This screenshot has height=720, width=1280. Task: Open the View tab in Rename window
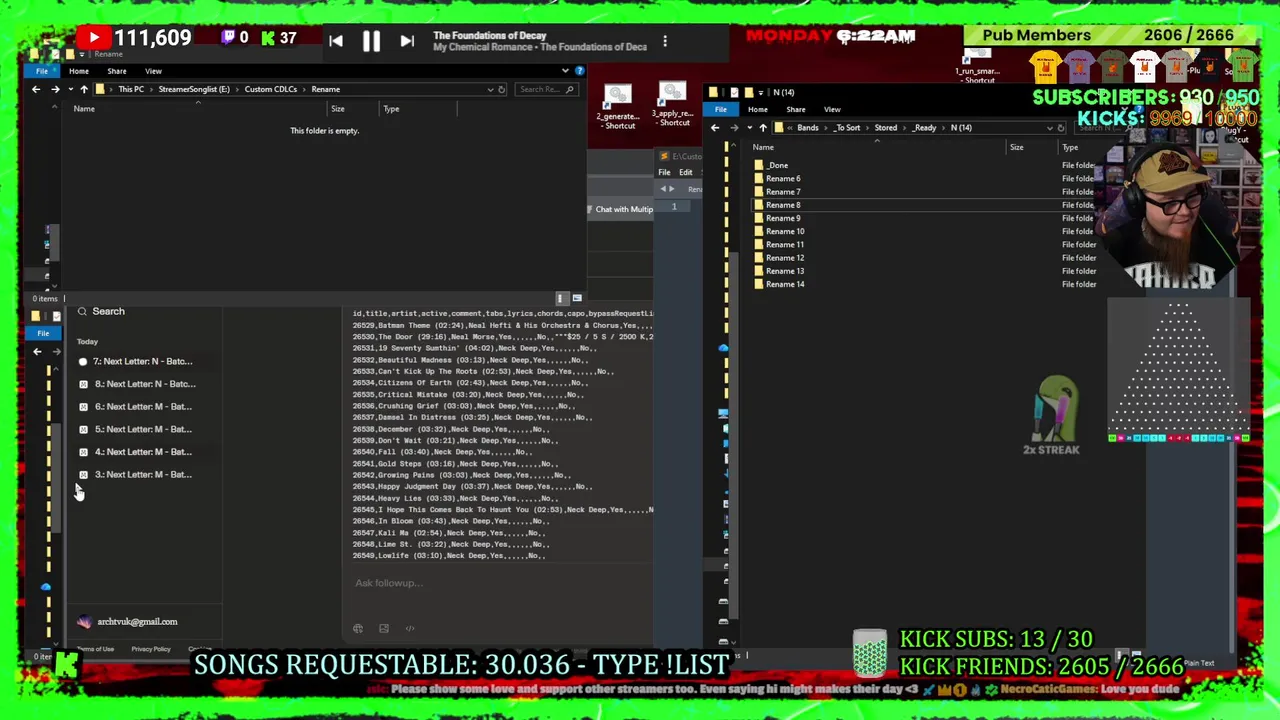coord(153,71)
